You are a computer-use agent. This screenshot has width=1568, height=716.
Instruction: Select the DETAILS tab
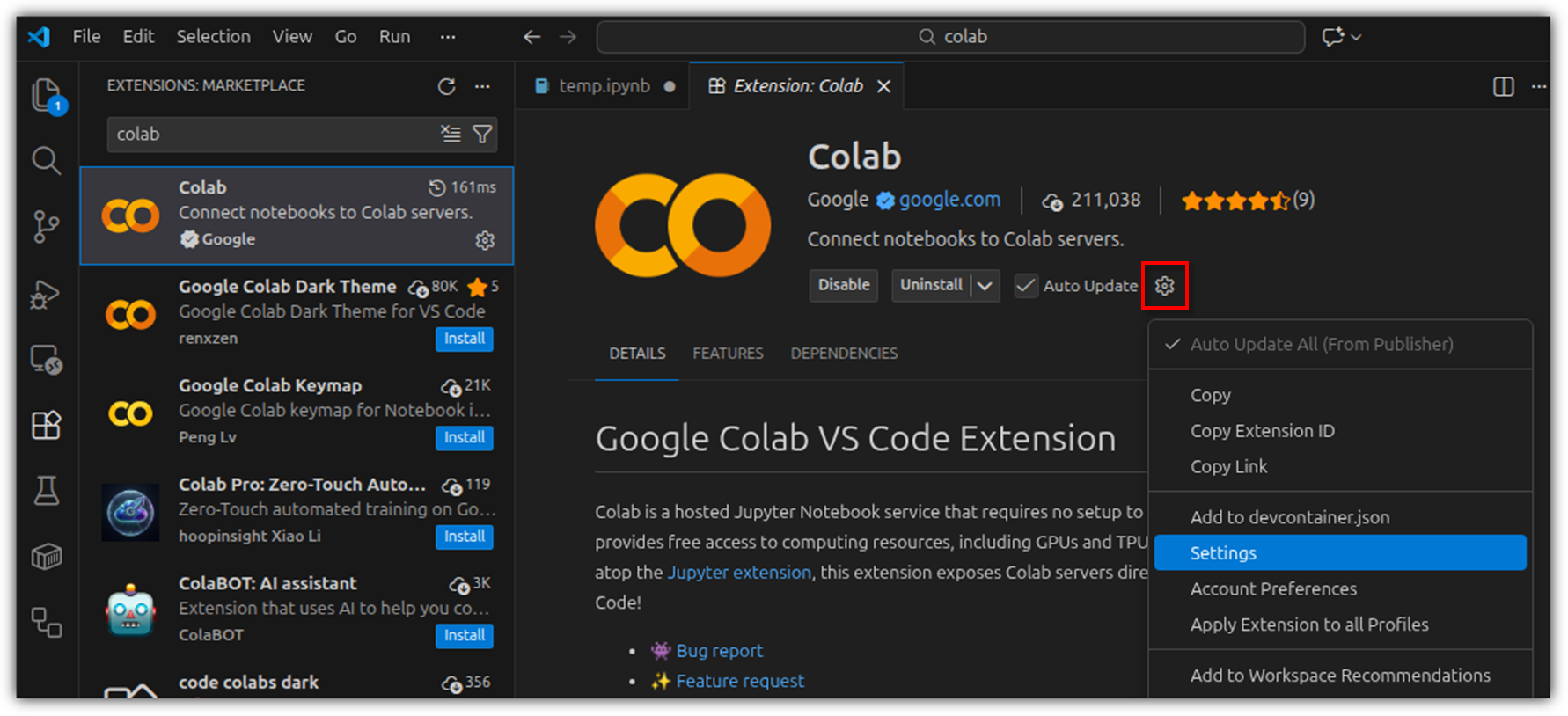tap(637, 354)
